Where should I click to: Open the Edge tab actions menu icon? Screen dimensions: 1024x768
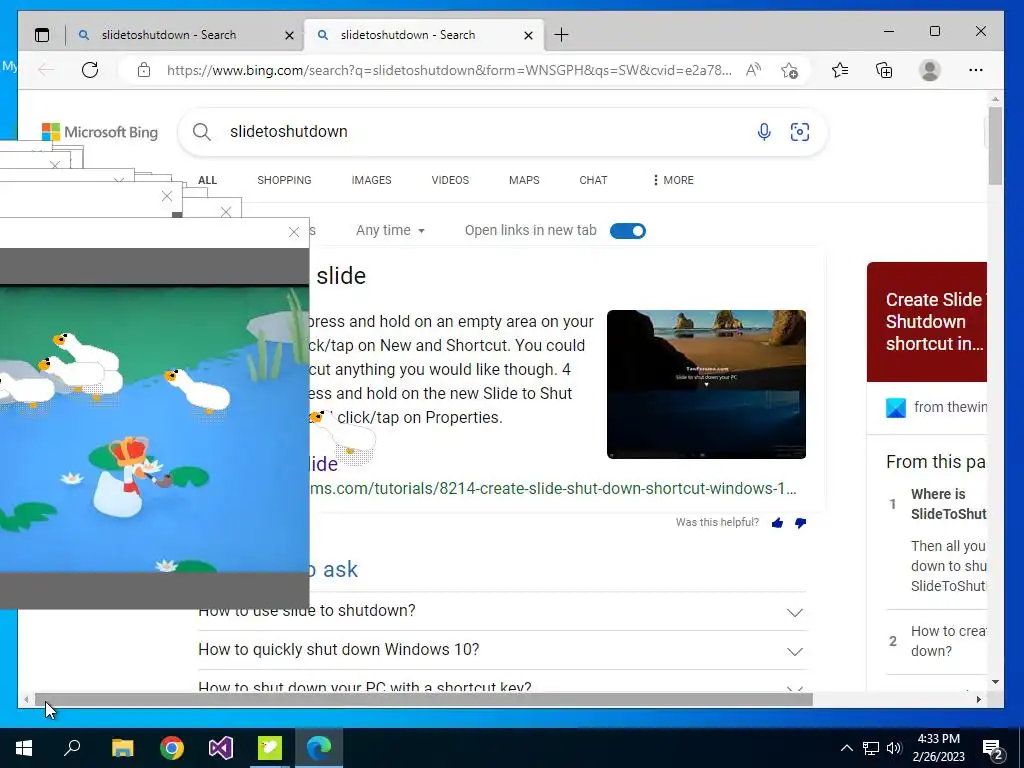pos(42,35)
